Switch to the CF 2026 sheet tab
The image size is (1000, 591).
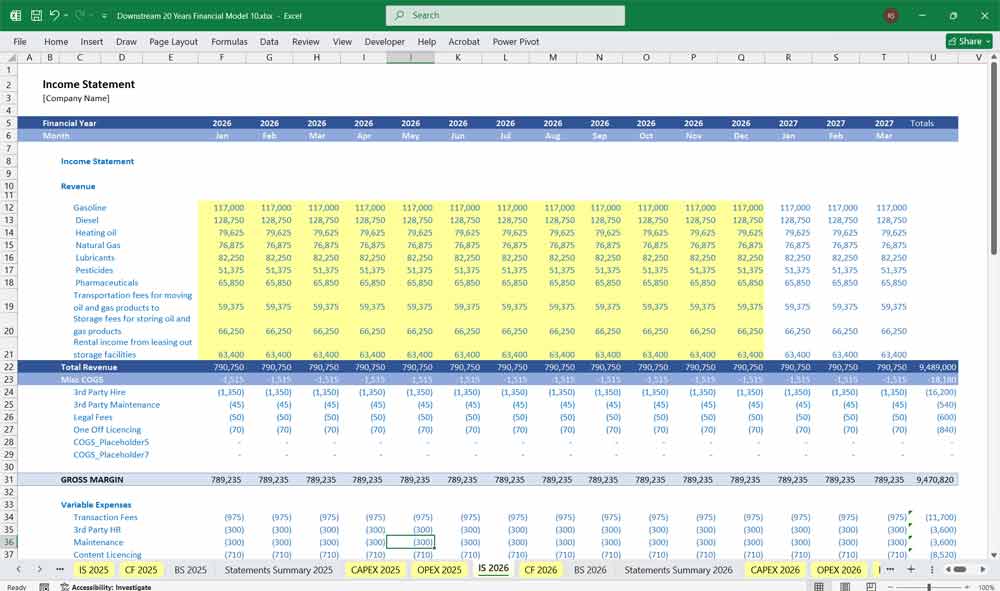click(x=540, y=569)
